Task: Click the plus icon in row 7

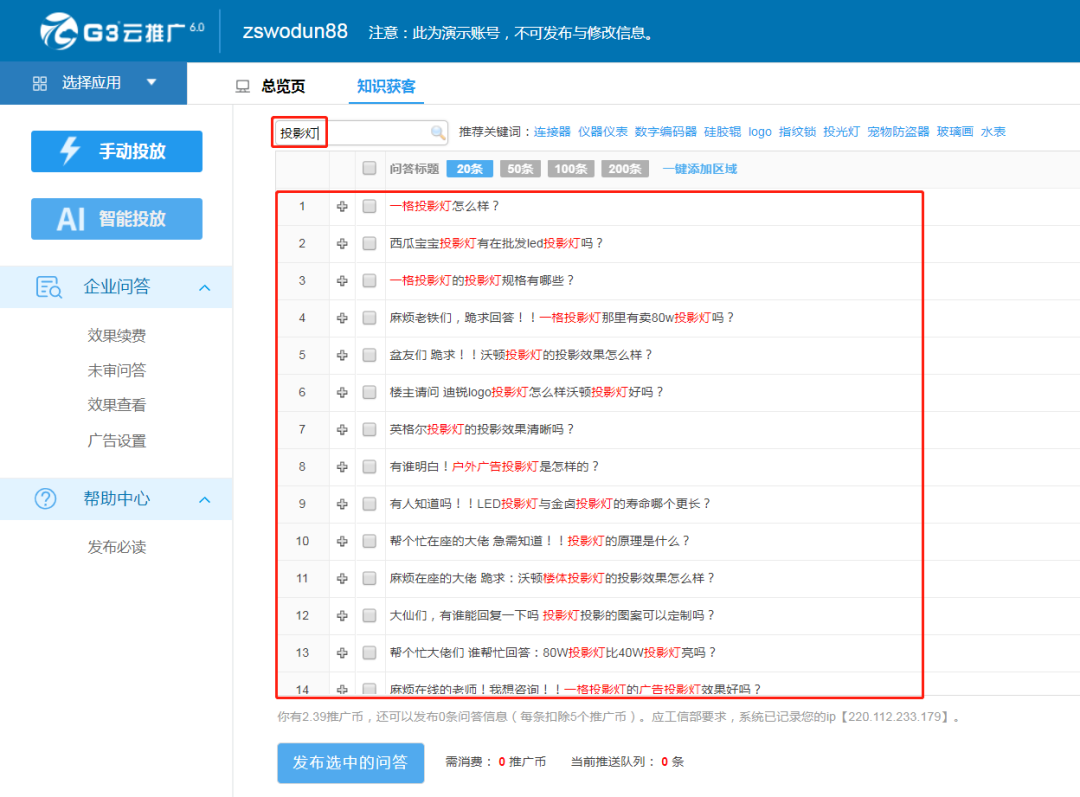Action: [342, 429]
